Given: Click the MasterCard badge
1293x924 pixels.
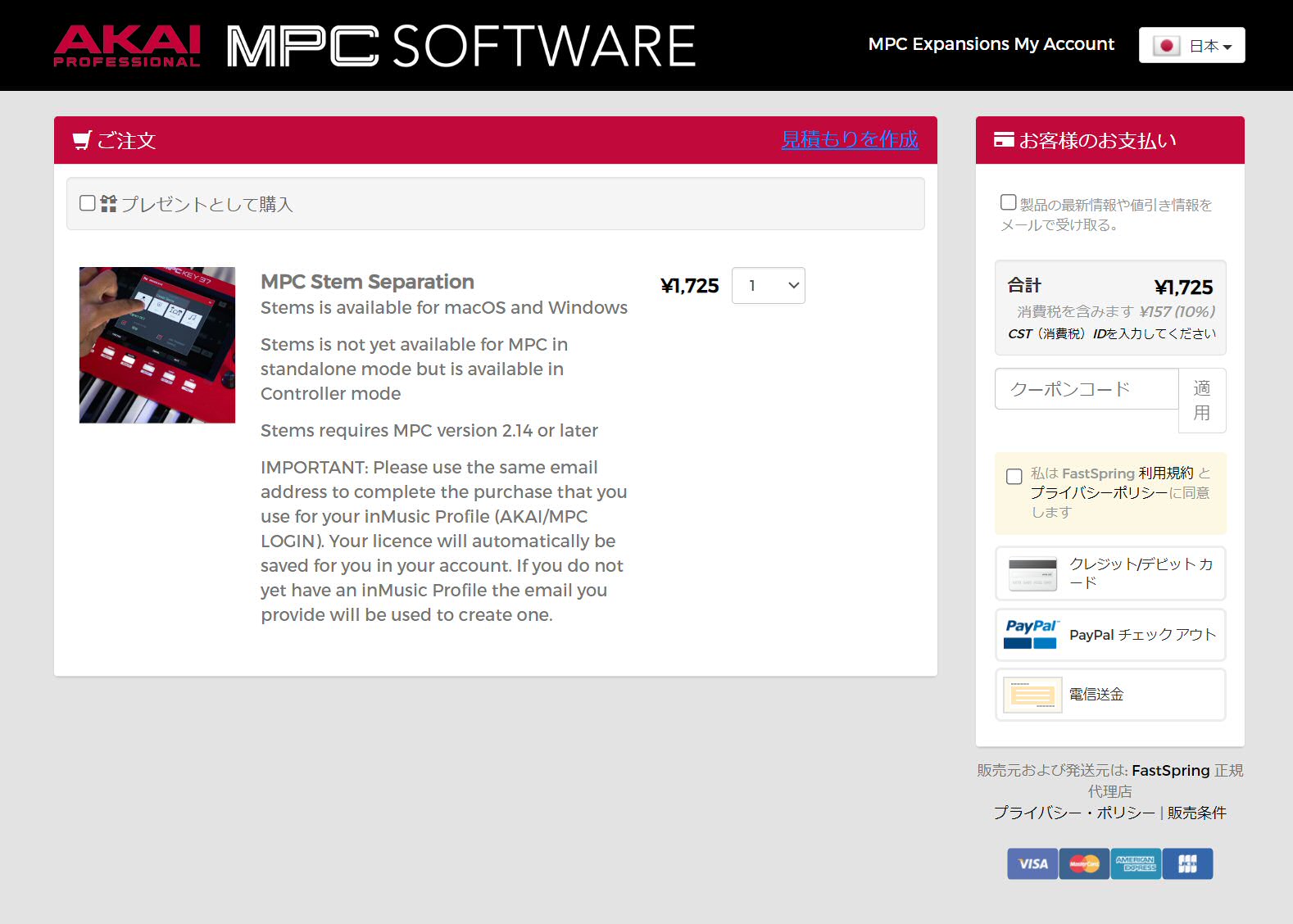Looking at the screenshot, I should (1084, 863).
